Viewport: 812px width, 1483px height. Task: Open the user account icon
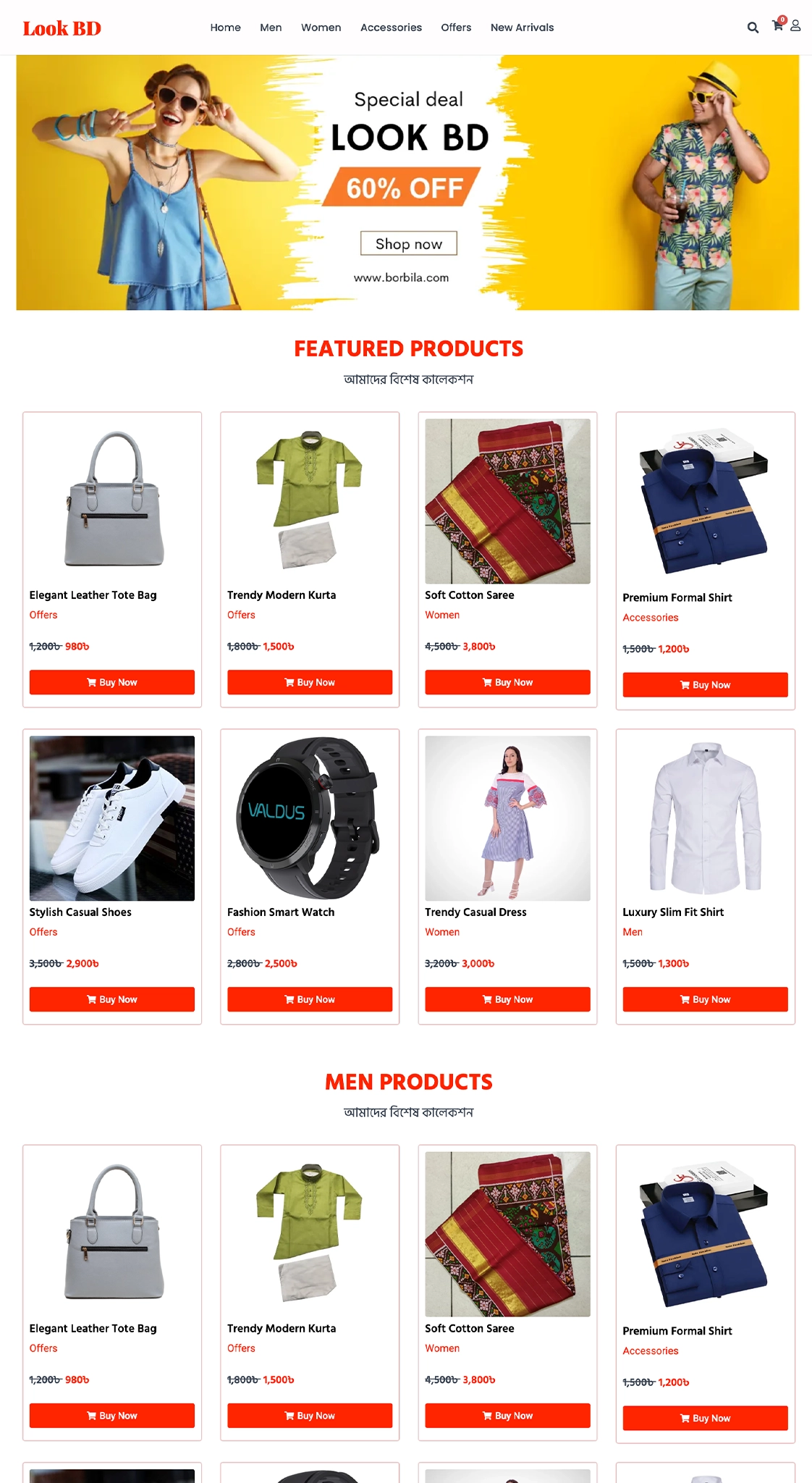(795, 25)
